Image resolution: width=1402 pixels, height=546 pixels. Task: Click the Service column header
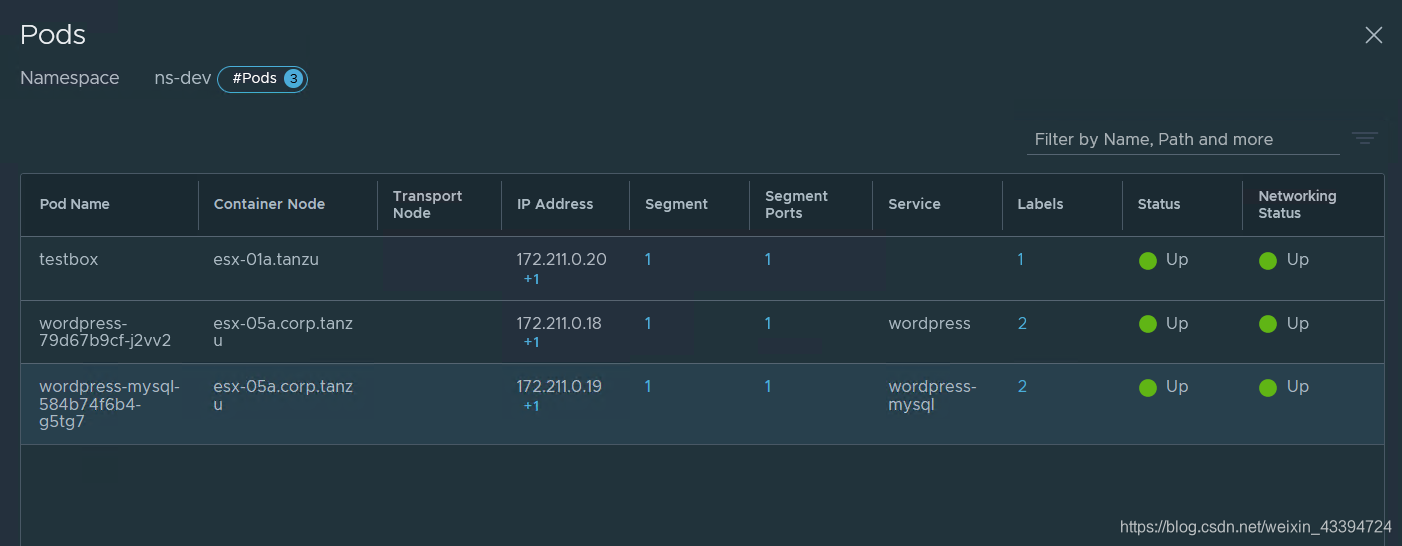tap(914, 204)
